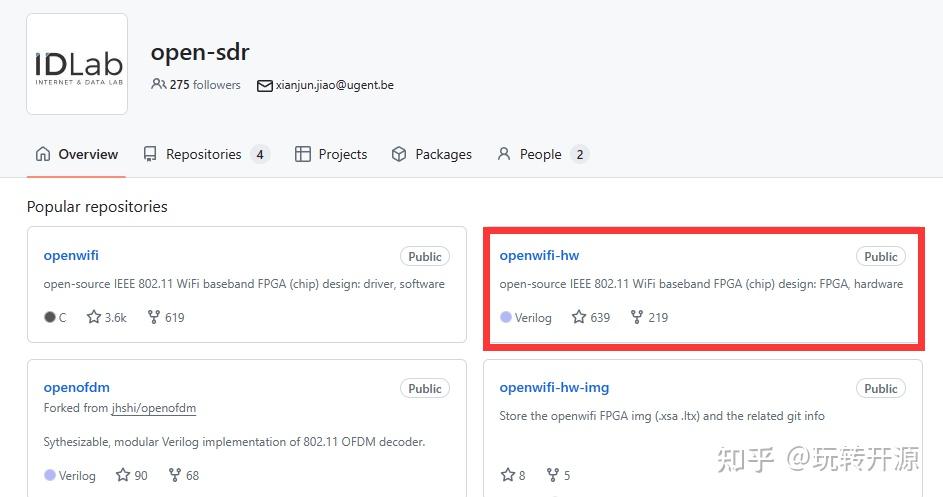Switch to the Packages tab
Image resolution: width=943 pixels, height=497 pixels.
tap(431, 155)
